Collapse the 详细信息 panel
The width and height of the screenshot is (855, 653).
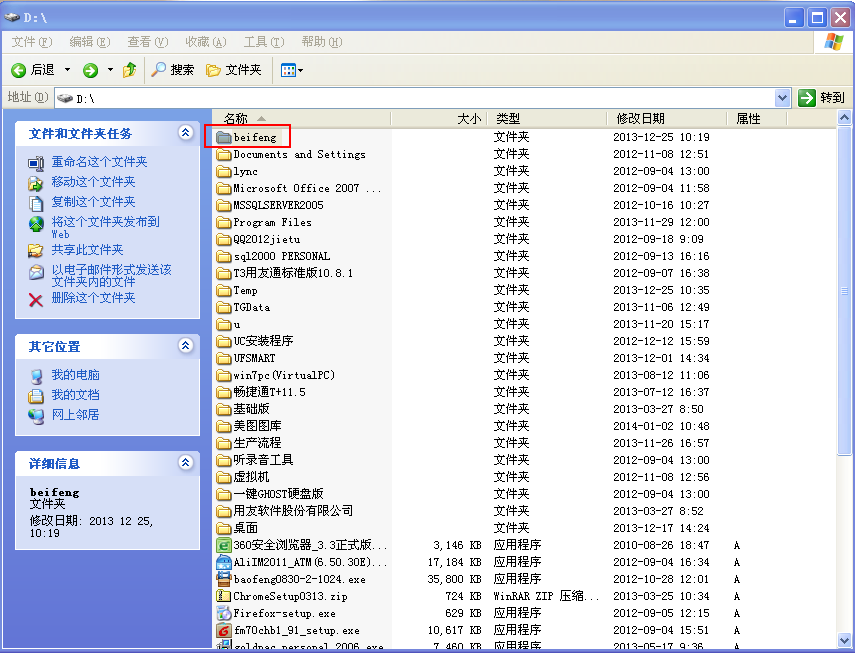[185, 463]
